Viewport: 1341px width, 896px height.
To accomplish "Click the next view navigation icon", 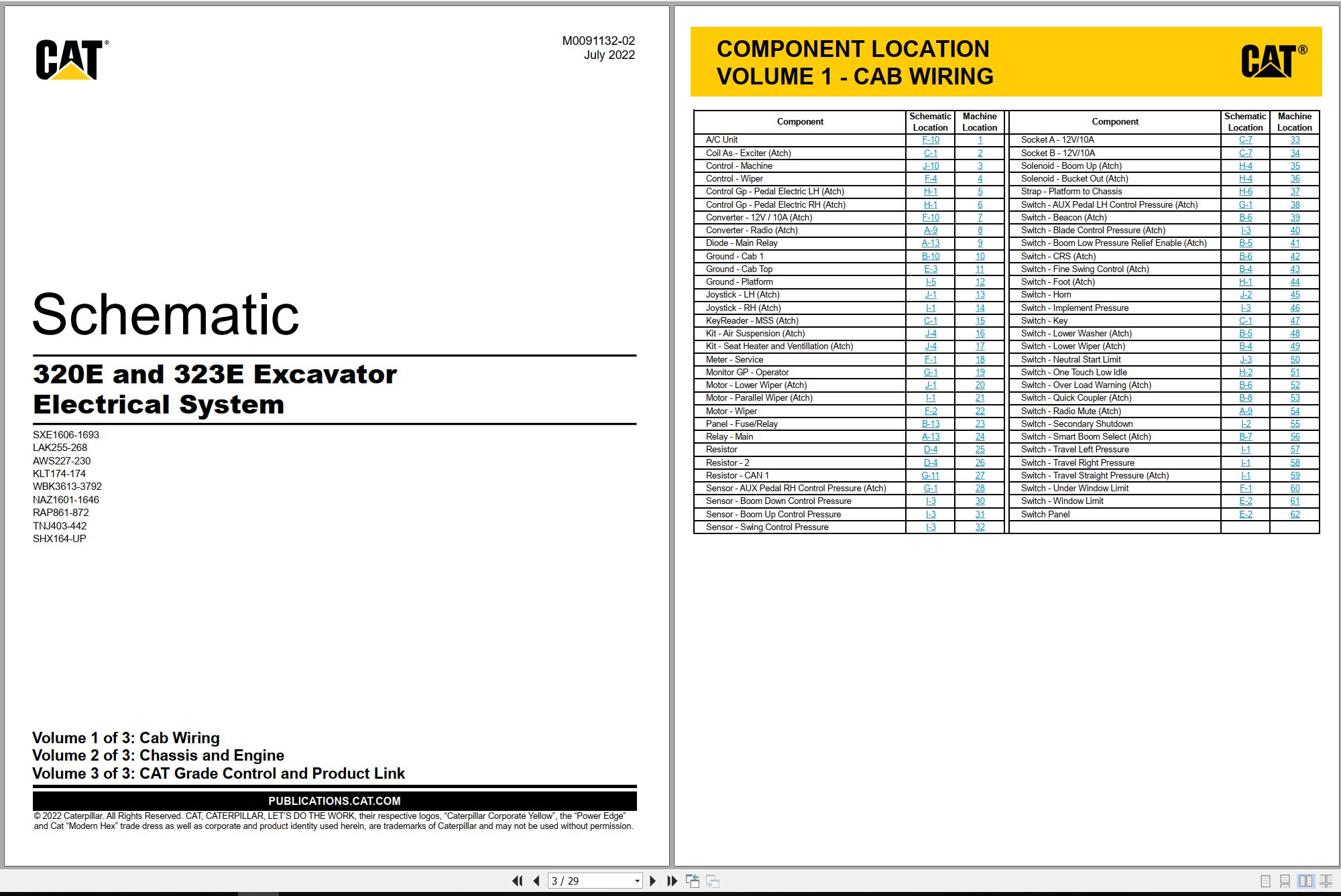I will click(x=713, y=881).
